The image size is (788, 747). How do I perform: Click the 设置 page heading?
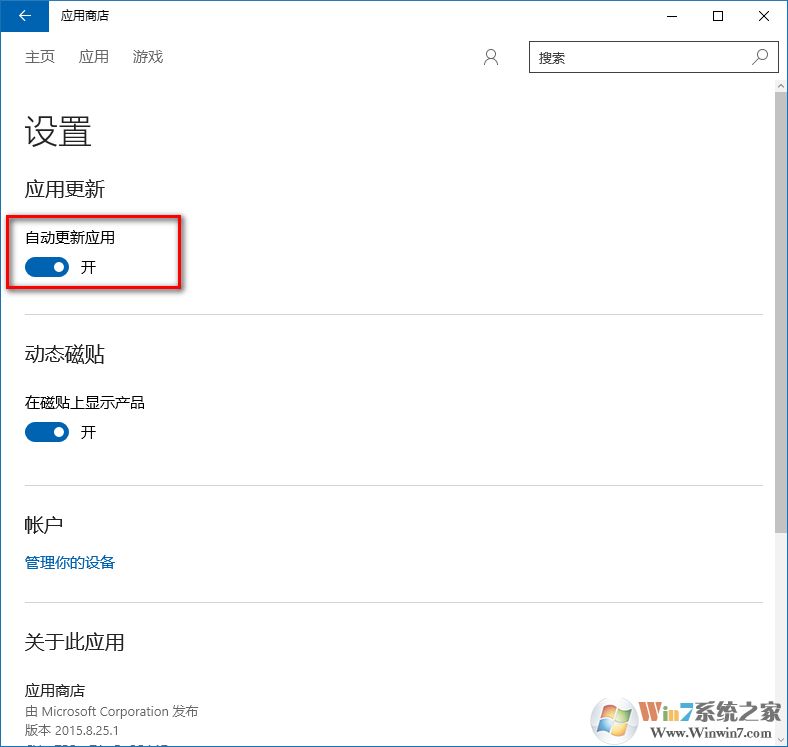[58, 132]
